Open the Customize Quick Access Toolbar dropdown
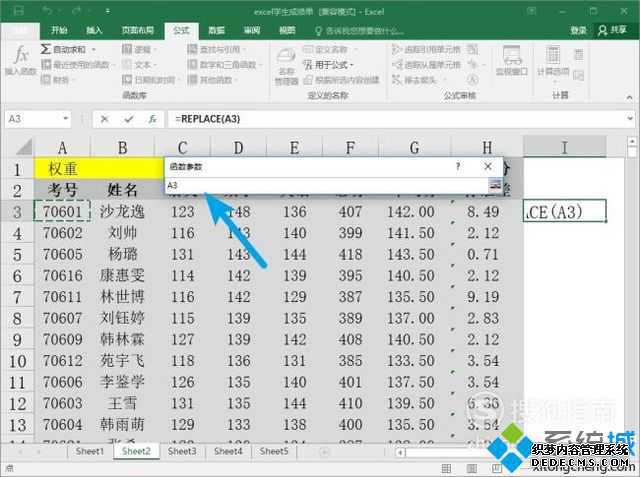 coord(108,11)
